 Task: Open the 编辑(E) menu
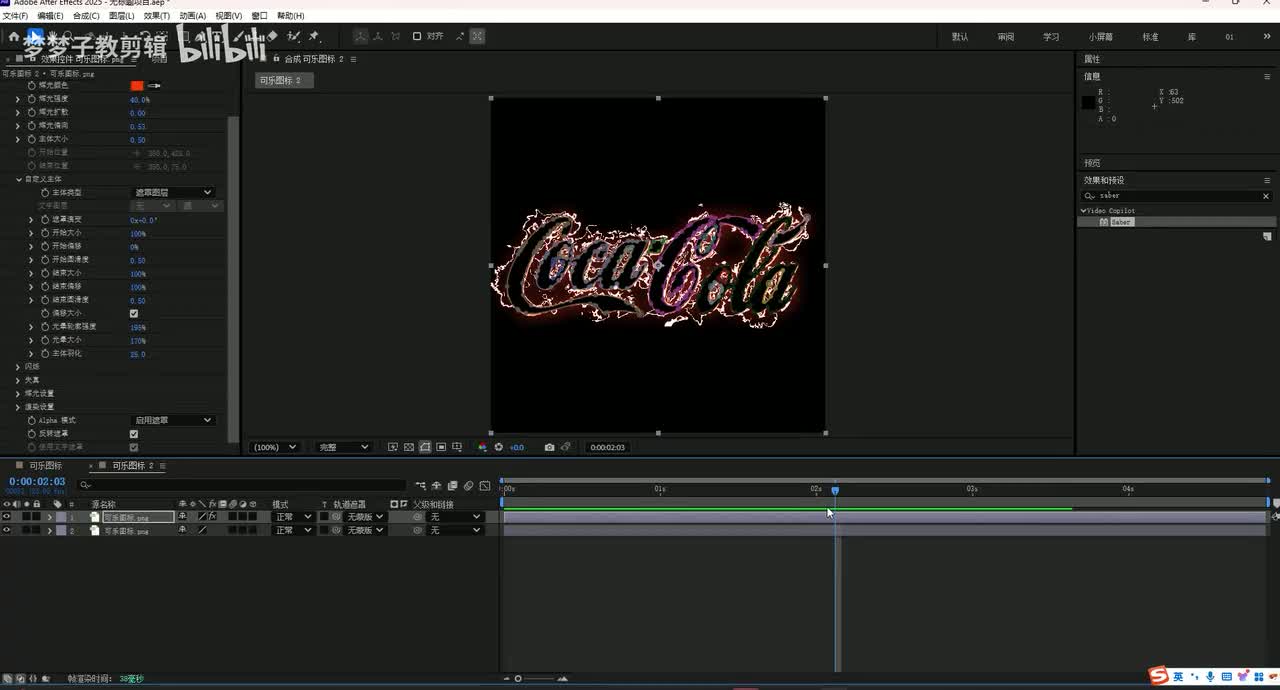[x=50, y=16]
